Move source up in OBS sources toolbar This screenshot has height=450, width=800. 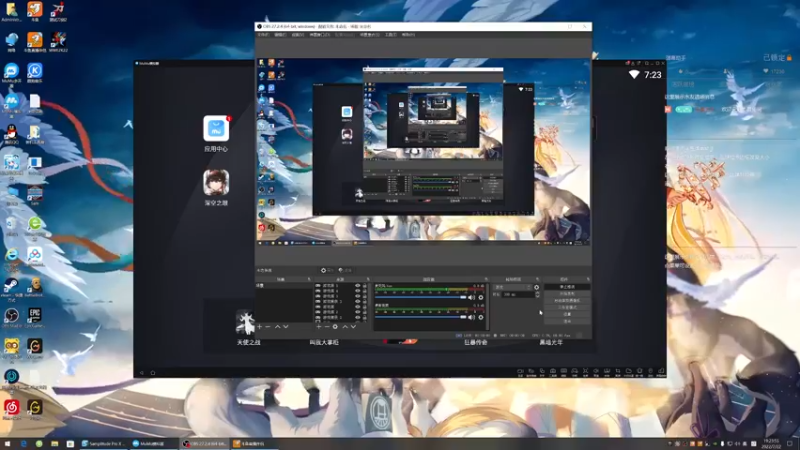click(345, 327)
